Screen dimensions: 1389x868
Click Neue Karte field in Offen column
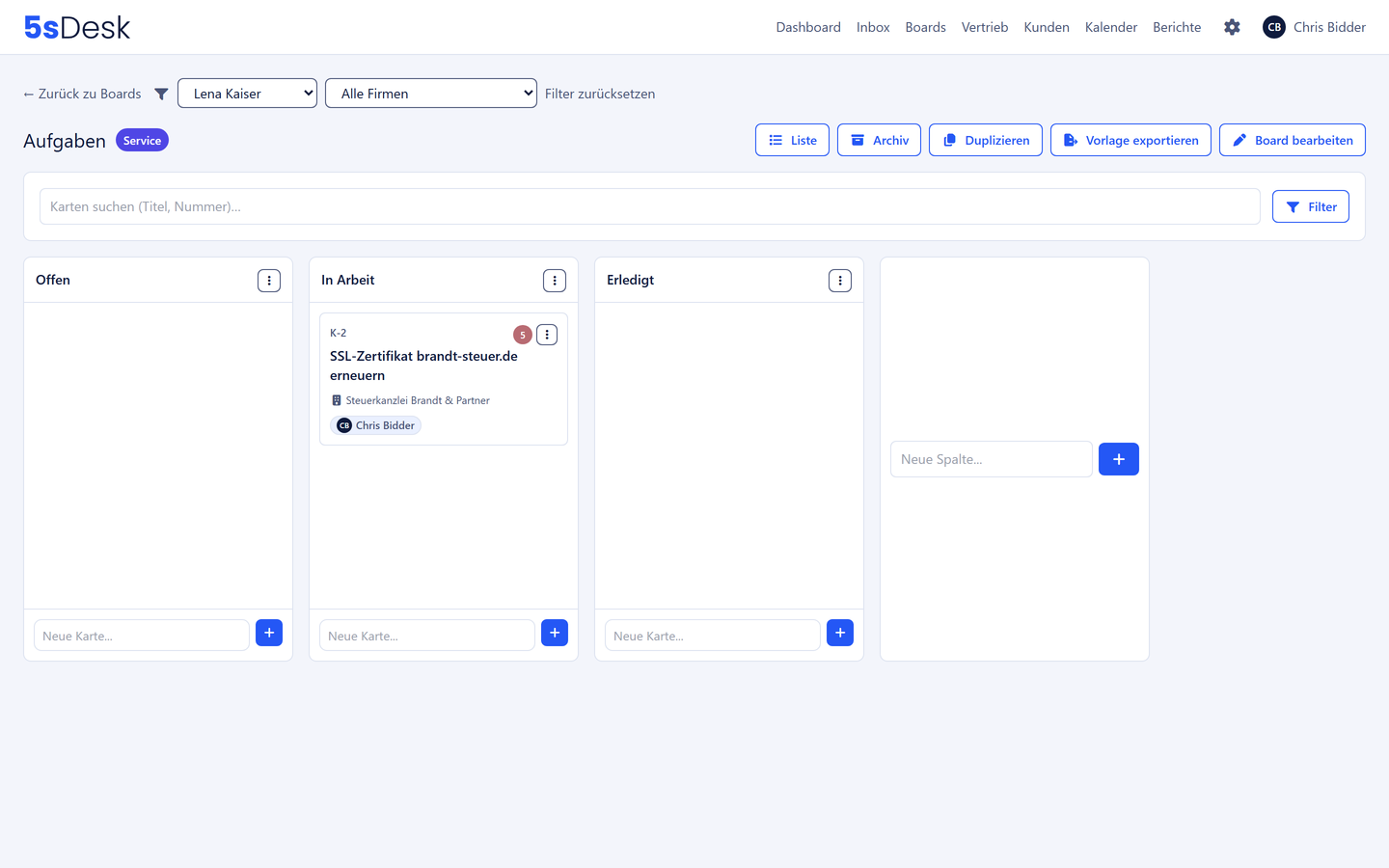pyautogui.click(x=142, y=636)
